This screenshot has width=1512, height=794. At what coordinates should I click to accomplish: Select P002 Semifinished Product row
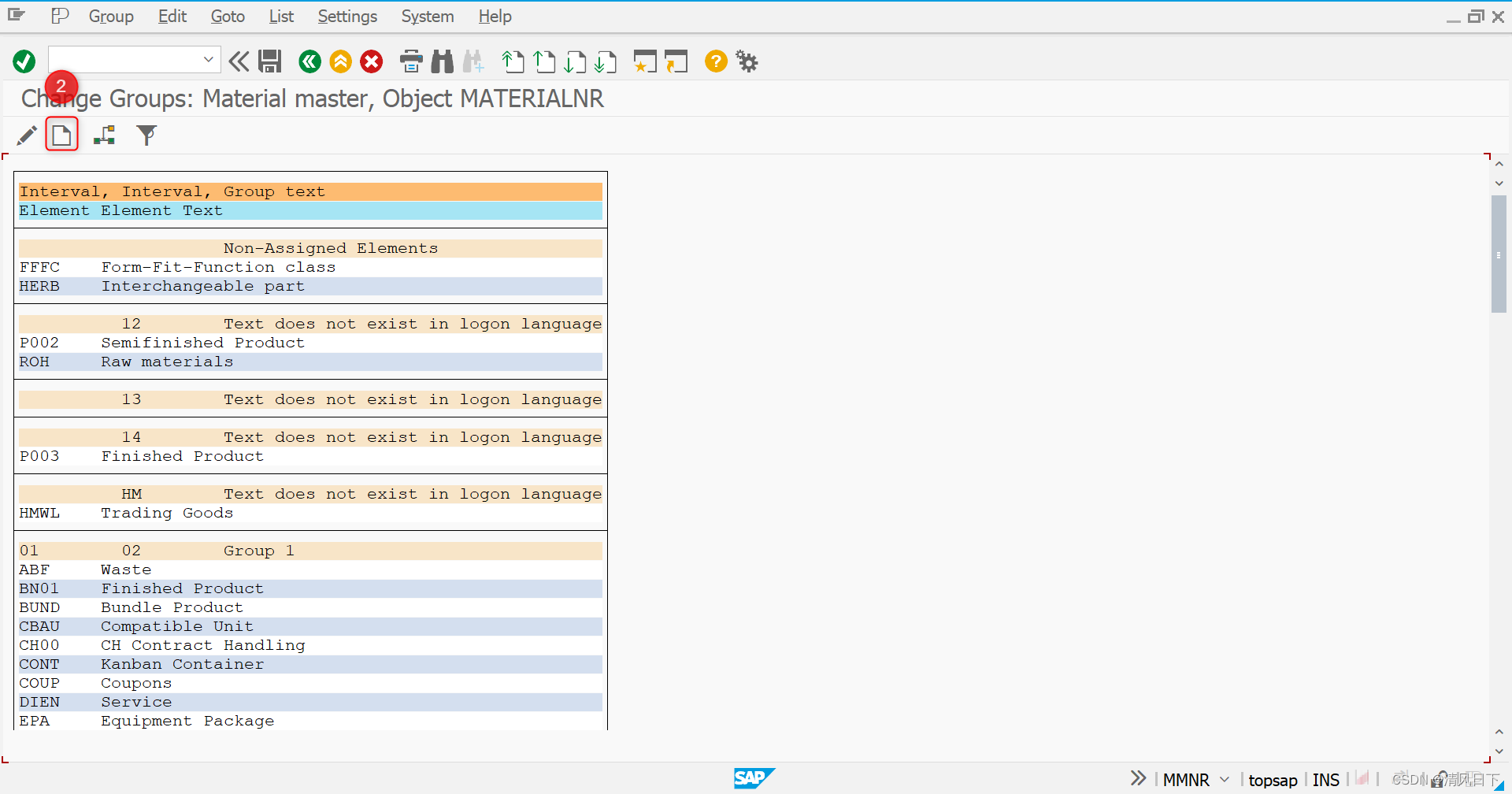310,343
